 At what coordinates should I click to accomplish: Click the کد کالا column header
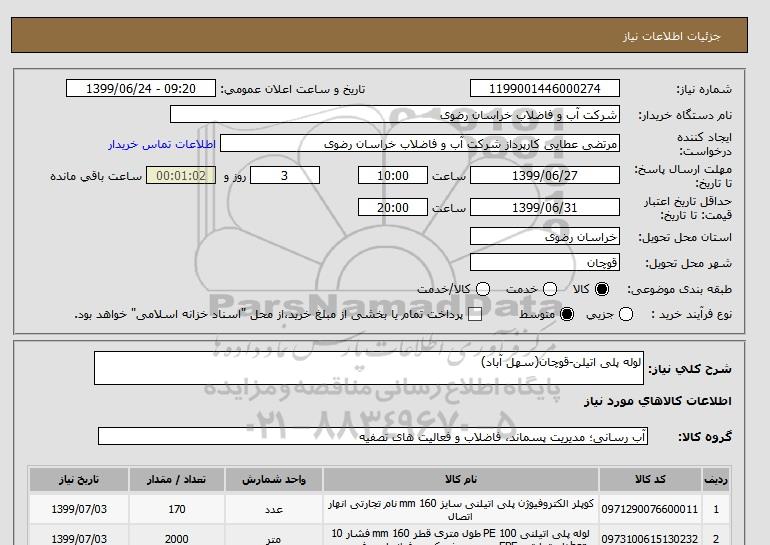[x=650, y=480]
